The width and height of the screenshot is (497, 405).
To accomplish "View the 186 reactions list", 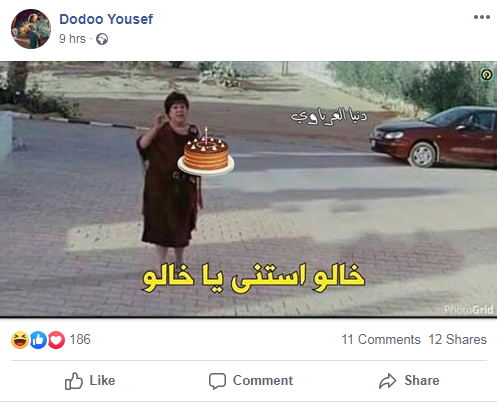I will point(80,339).
